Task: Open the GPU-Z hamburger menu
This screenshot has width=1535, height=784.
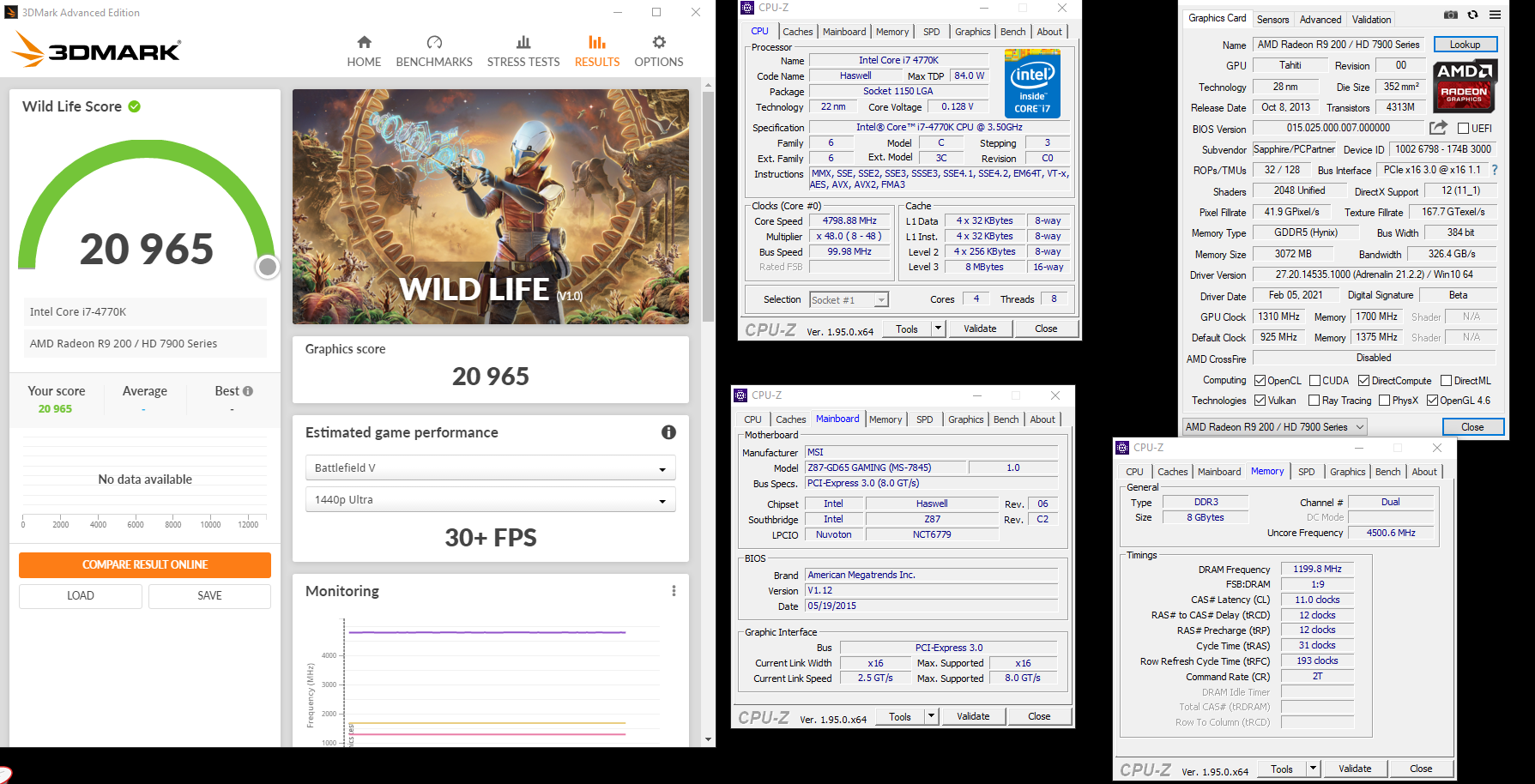Action: (1495, 15)
